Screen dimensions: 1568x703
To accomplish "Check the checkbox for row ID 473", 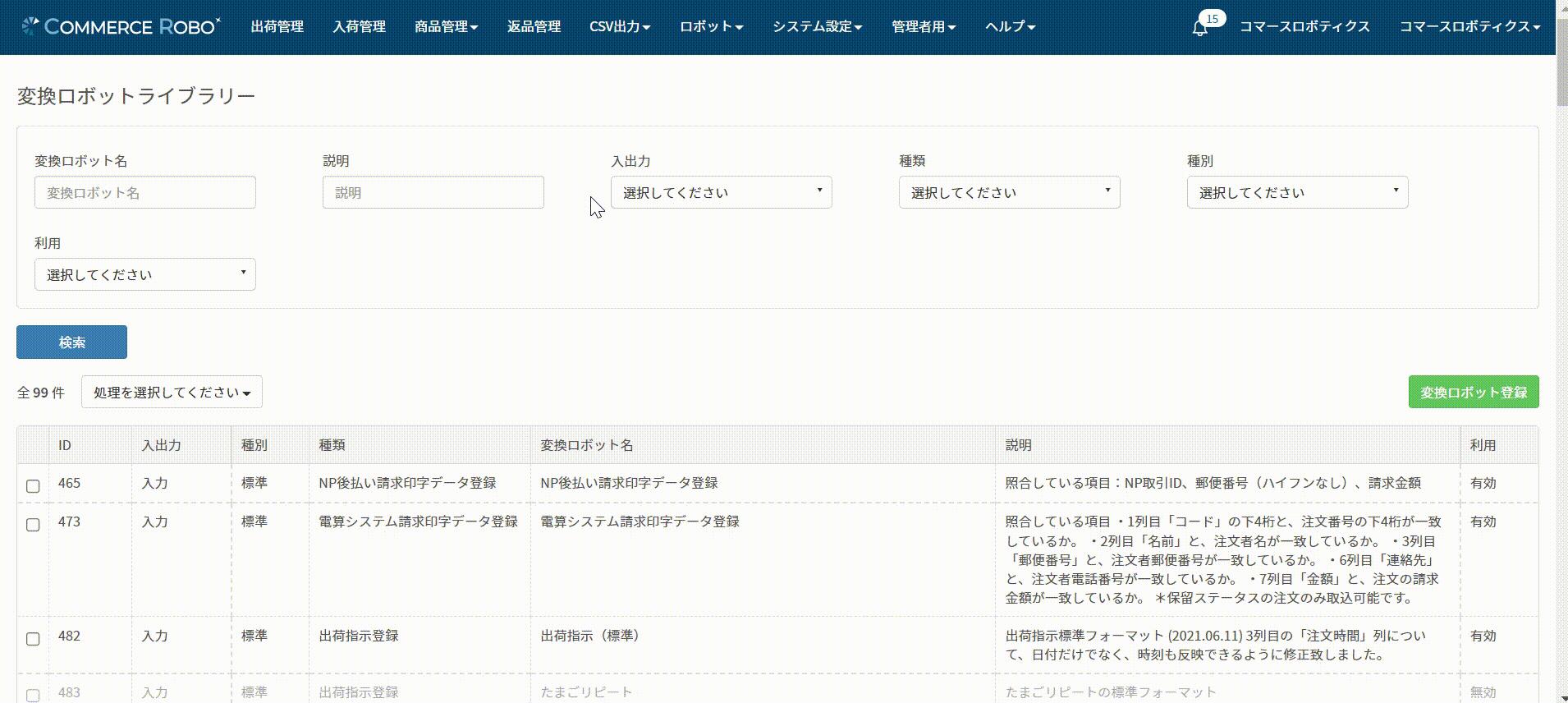I will coord(33,525).
